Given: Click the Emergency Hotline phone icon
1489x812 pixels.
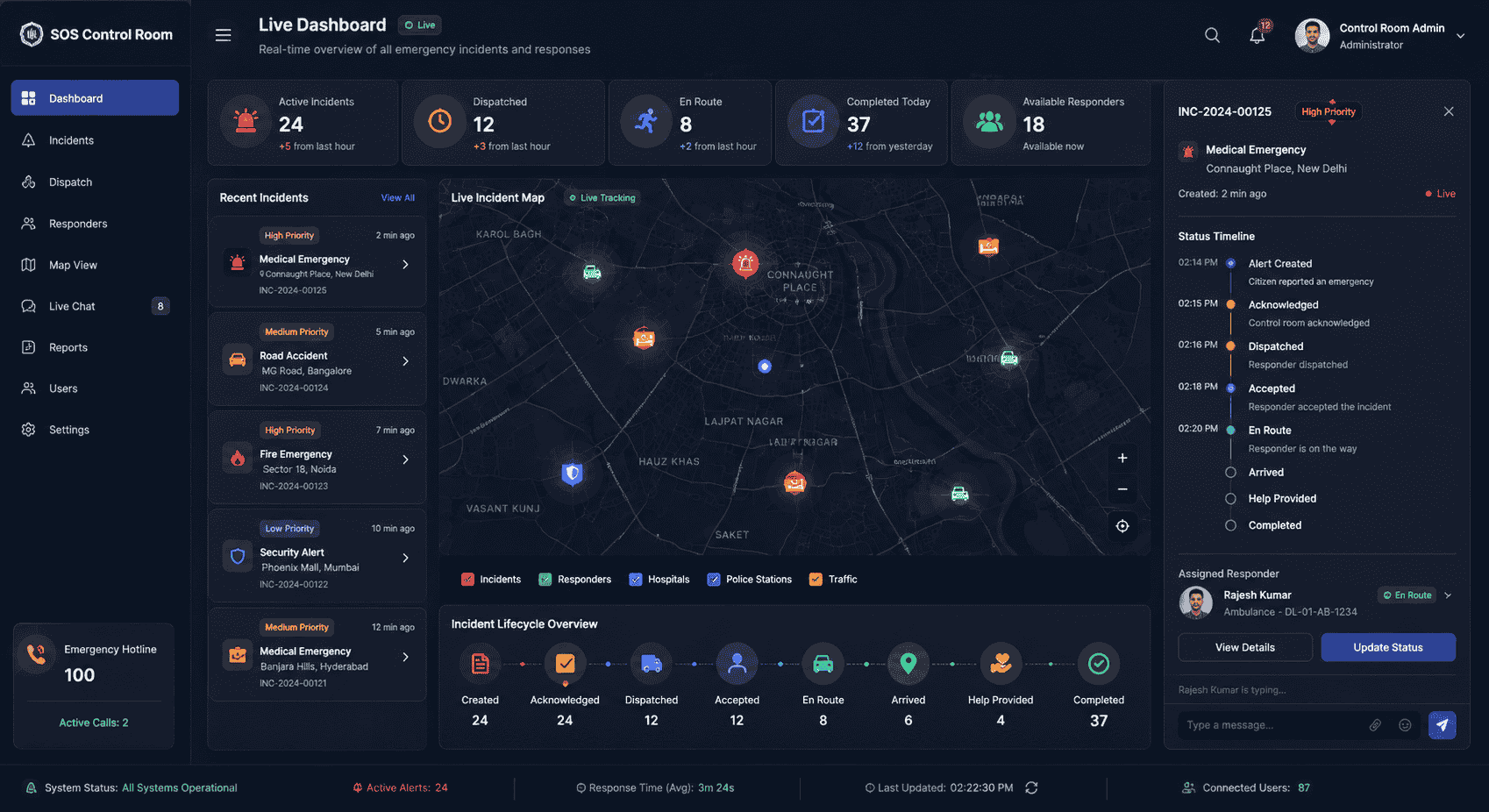Looking at the screenshot, I should (x=37, y=654).
